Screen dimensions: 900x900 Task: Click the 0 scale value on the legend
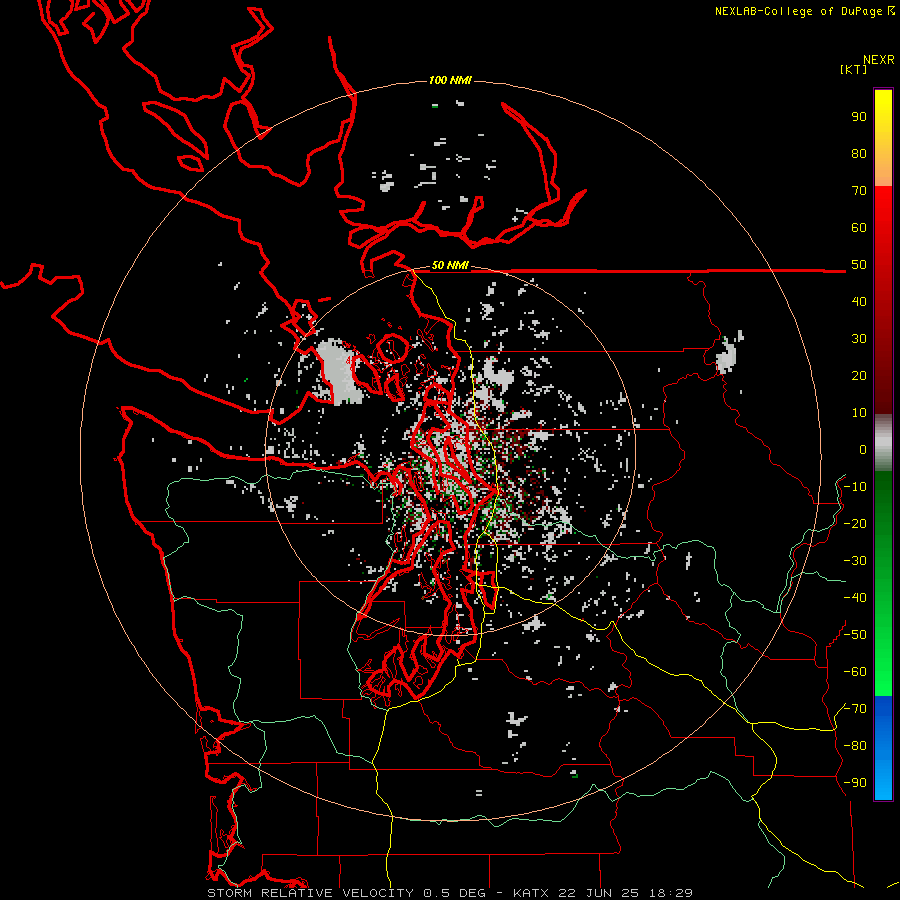(x=863, y=449)
